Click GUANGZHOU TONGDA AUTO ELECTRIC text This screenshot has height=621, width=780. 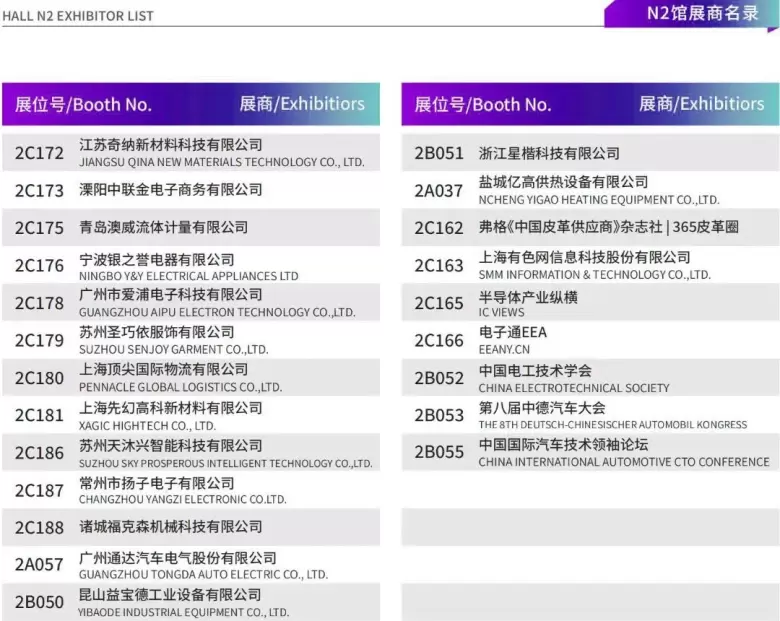tap(203, 575)
